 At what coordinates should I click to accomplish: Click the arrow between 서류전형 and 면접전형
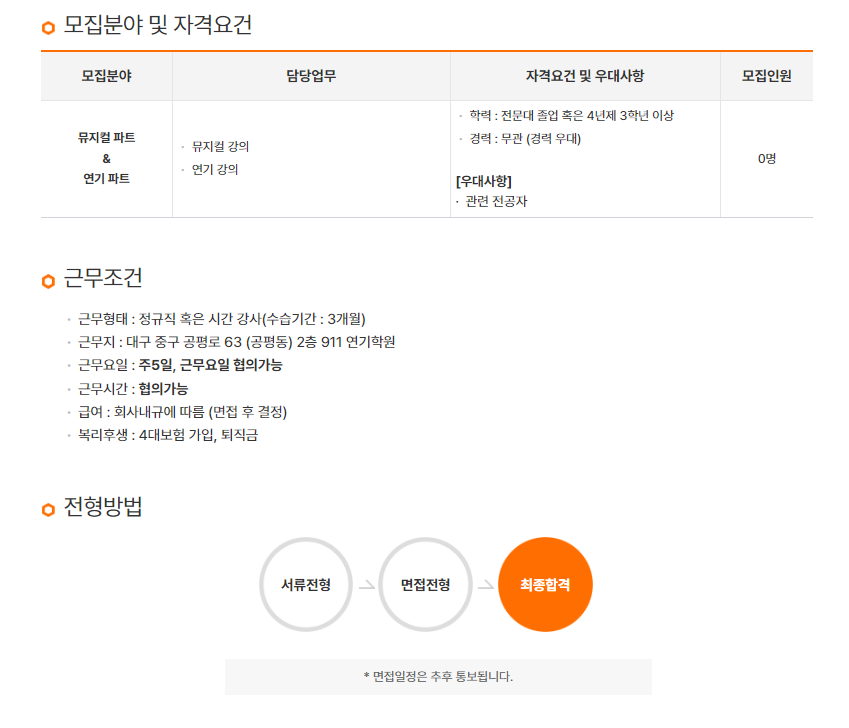366,586
